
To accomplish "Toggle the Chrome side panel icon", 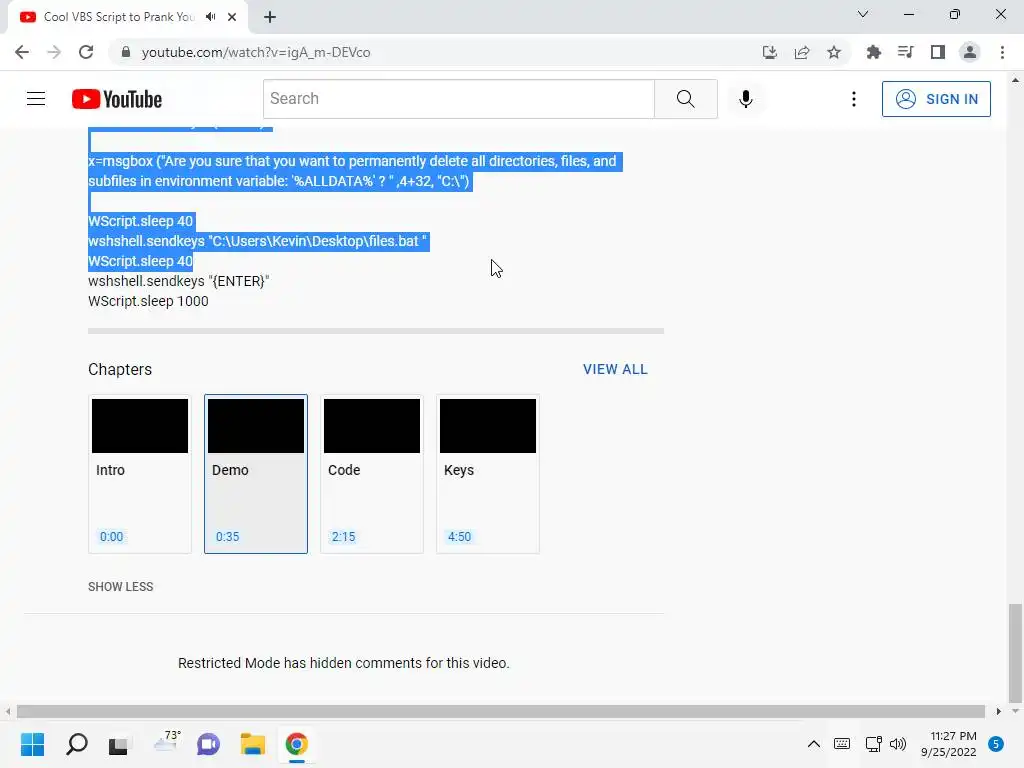I will (x=938, y=52).
